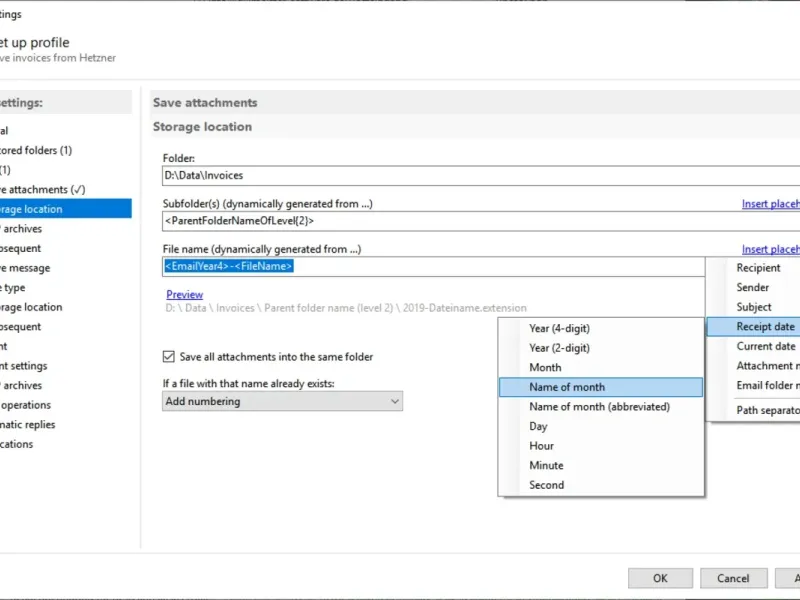The height and width of the screenshot is (600, 800).
Task: Click into the Folder path field
Action: coord(480,175)
